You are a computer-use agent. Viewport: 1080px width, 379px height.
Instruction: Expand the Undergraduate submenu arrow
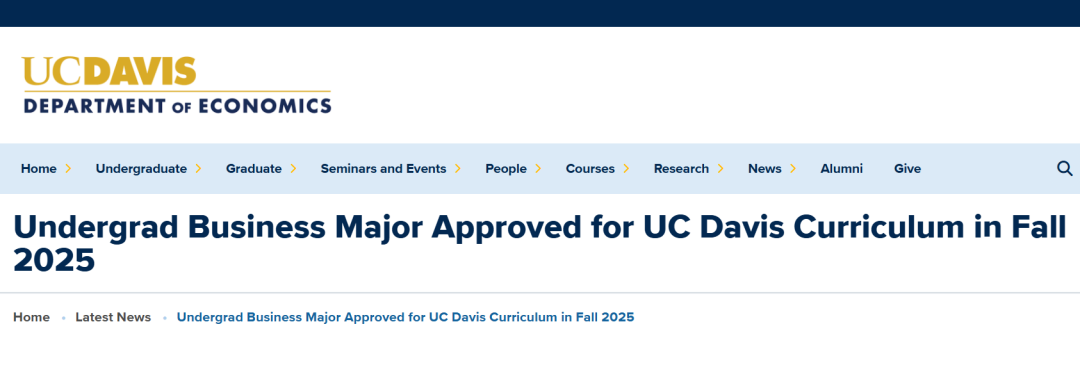(198, 169)
